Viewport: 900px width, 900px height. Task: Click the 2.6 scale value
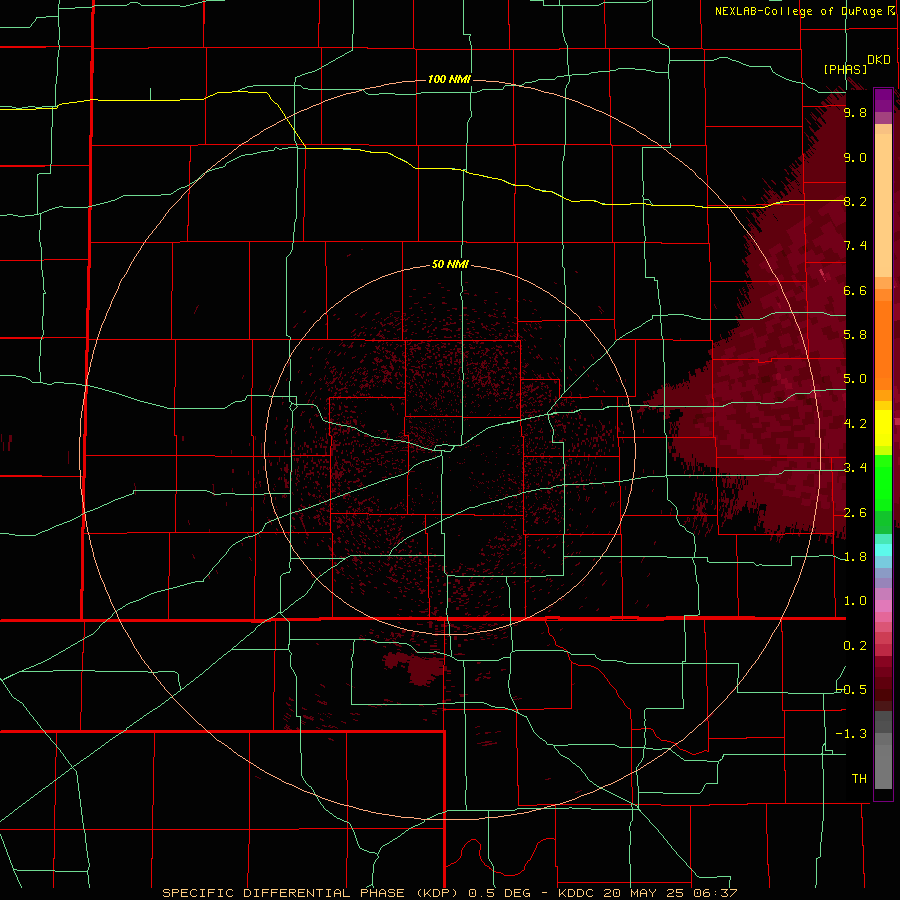(855, 513)
